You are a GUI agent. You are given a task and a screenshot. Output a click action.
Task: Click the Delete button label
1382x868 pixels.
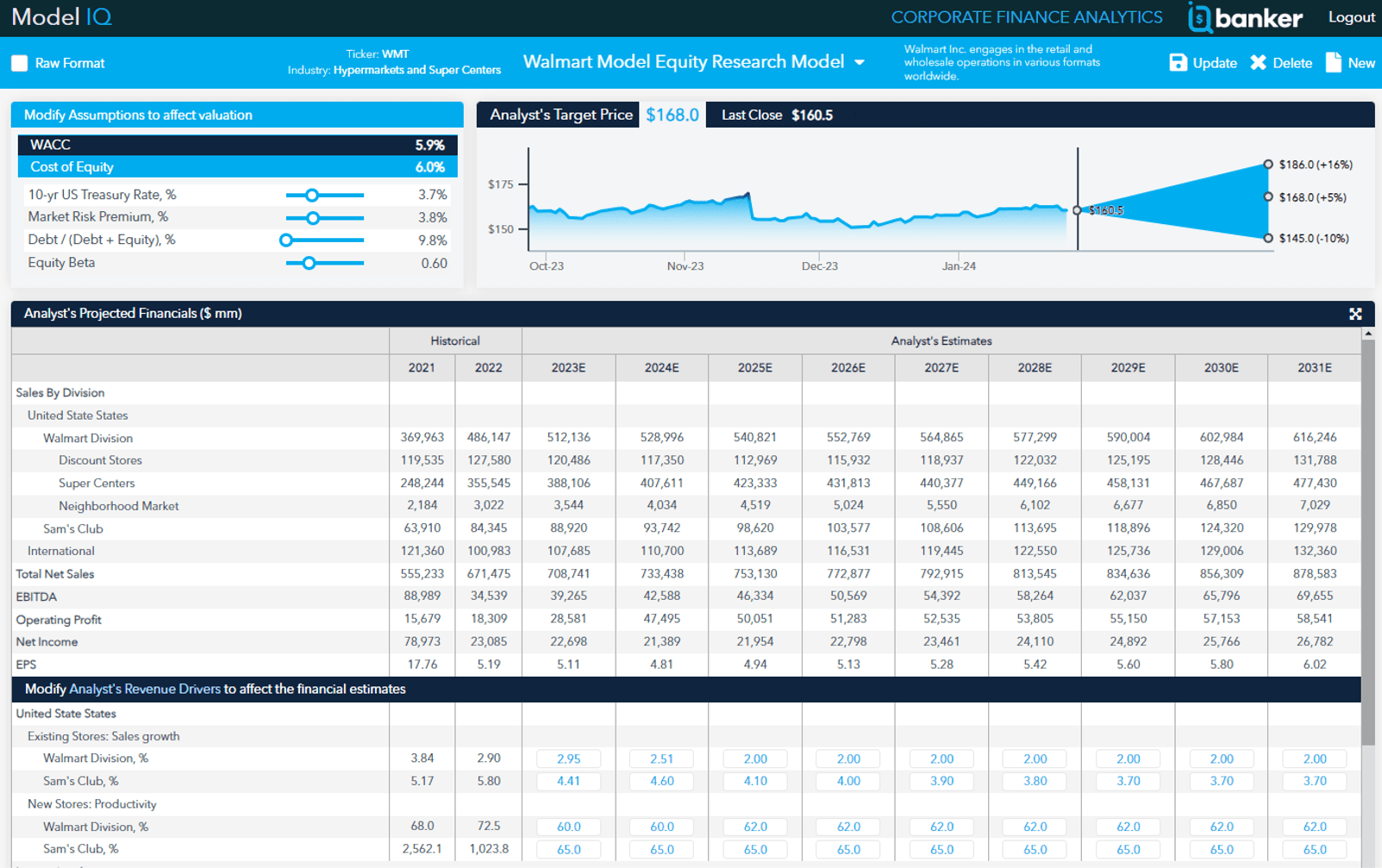[x=1292, y=63]
